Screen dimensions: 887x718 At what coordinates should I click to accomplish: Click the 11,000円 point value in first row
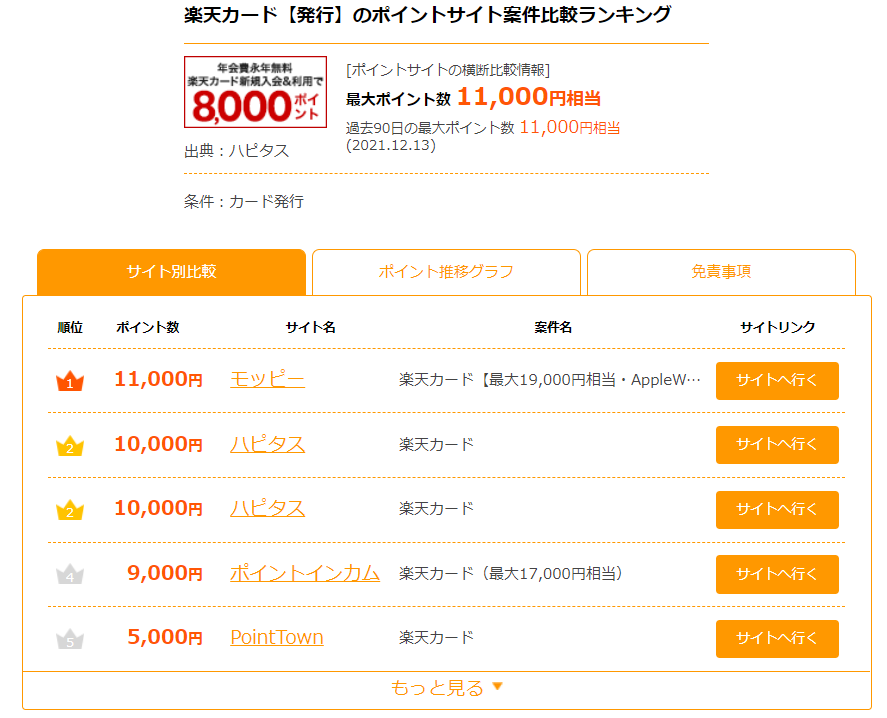point(158,379)
